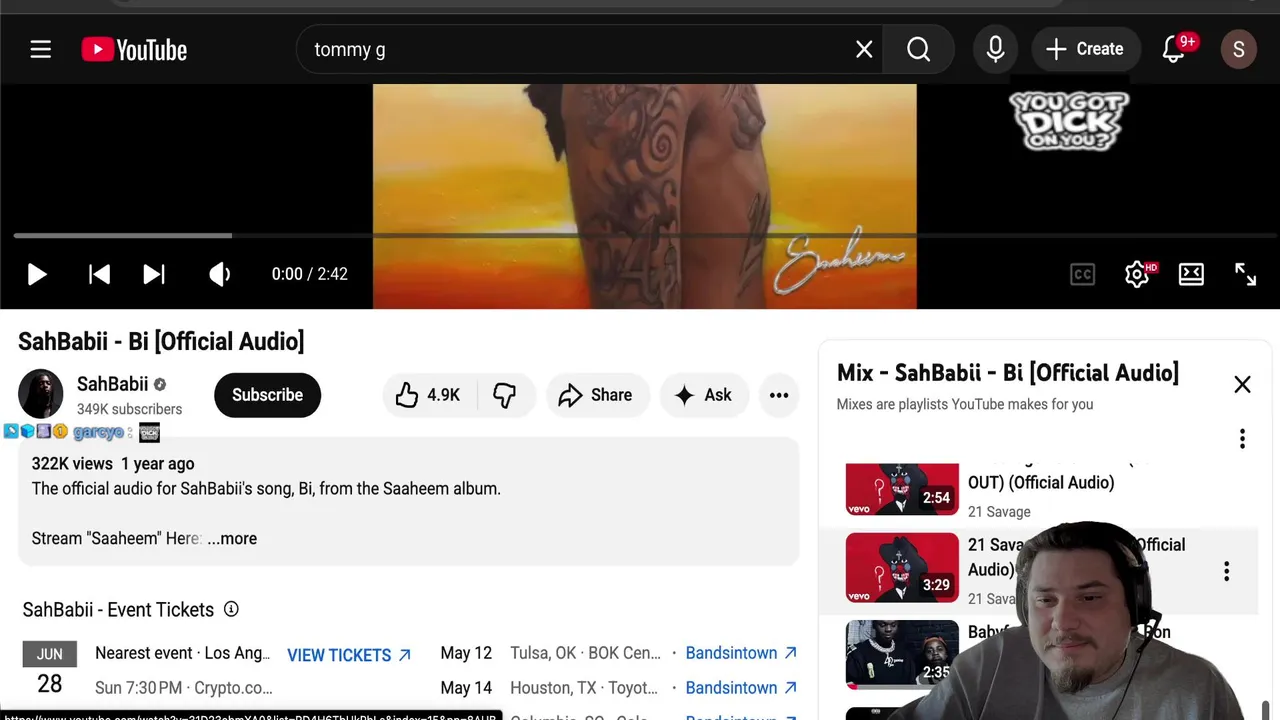
Task: Like the video with 4.9K likes
Action: tap(428, 395)
